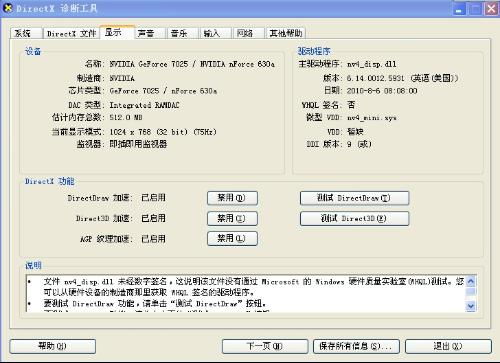Go to the 输入 tab
This screenshot has width=500, height=363.
tap(215, 33)
